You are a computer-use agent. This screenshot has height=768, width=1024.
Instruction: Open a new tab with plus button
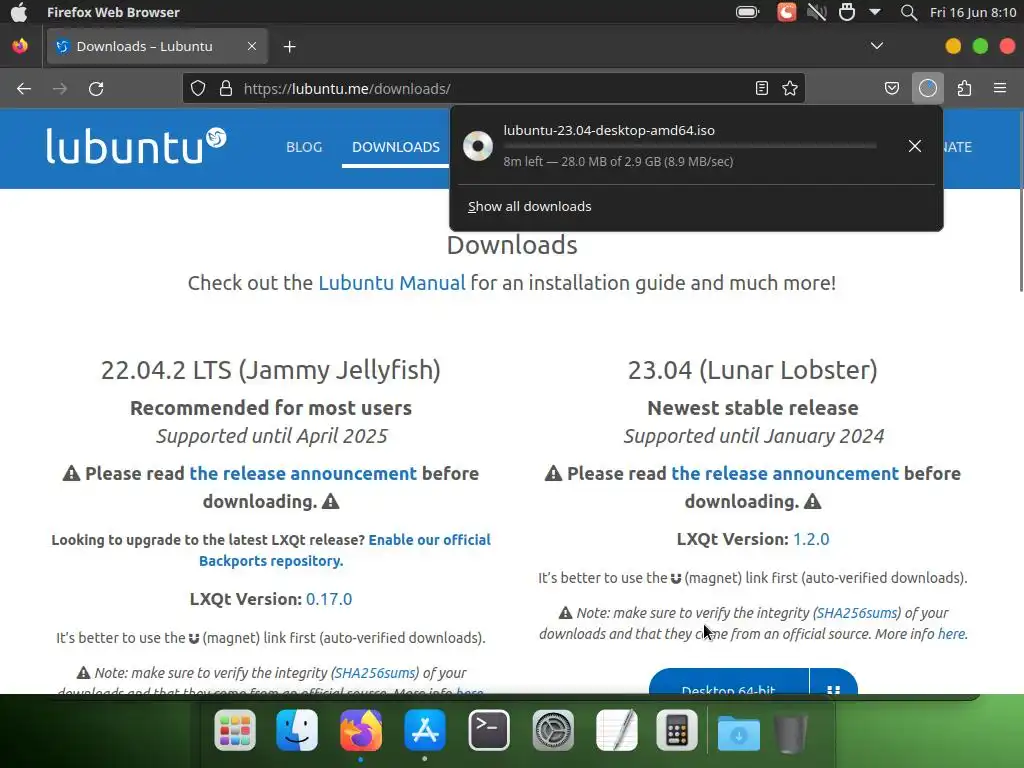[x=290, y=46]
